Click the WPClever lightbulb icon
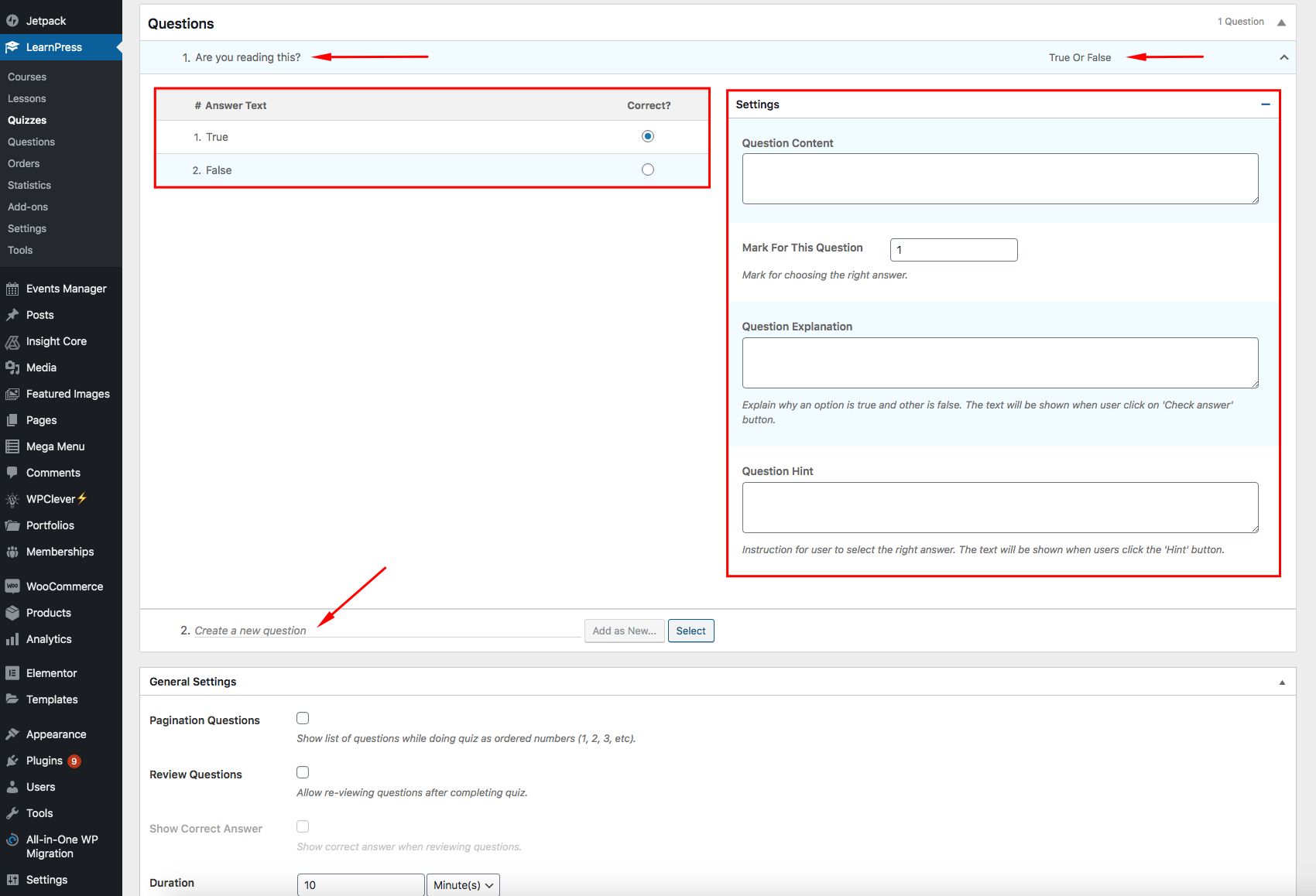This screenshot has width=1316, height=896. (12, 499)
